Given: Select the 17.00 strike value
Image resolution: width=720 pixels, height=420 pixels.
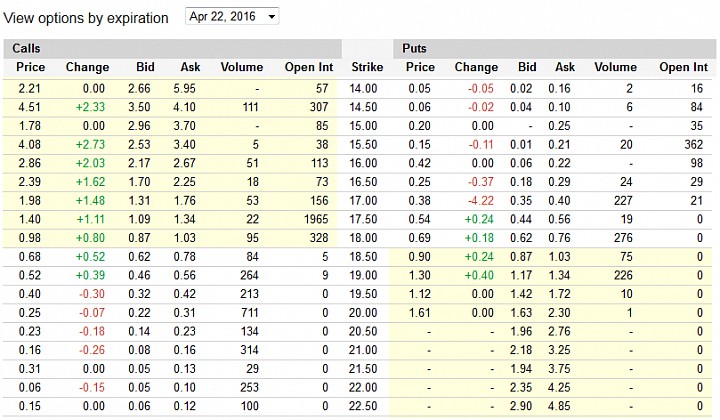Looking at the screenshot, I should pos(363,201).
